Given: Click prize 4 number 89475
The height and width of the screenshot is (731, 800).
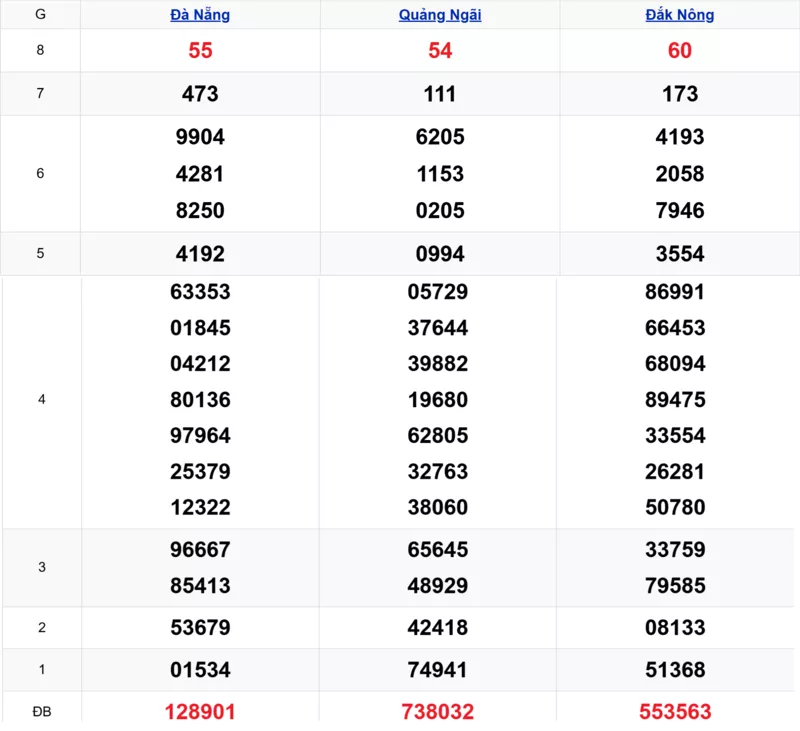Looking at the screenshot, I should tap(676, 400).
